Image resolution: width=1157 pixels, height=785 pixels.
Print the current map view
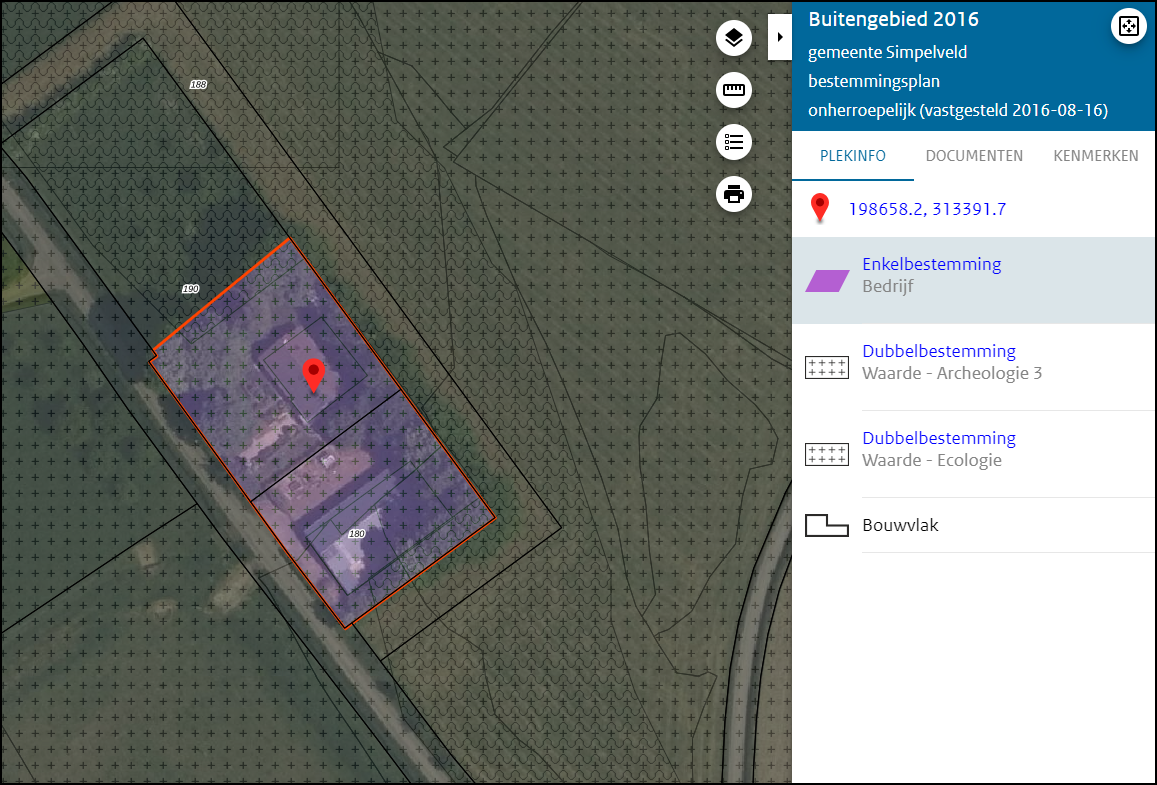pos(734,194)
